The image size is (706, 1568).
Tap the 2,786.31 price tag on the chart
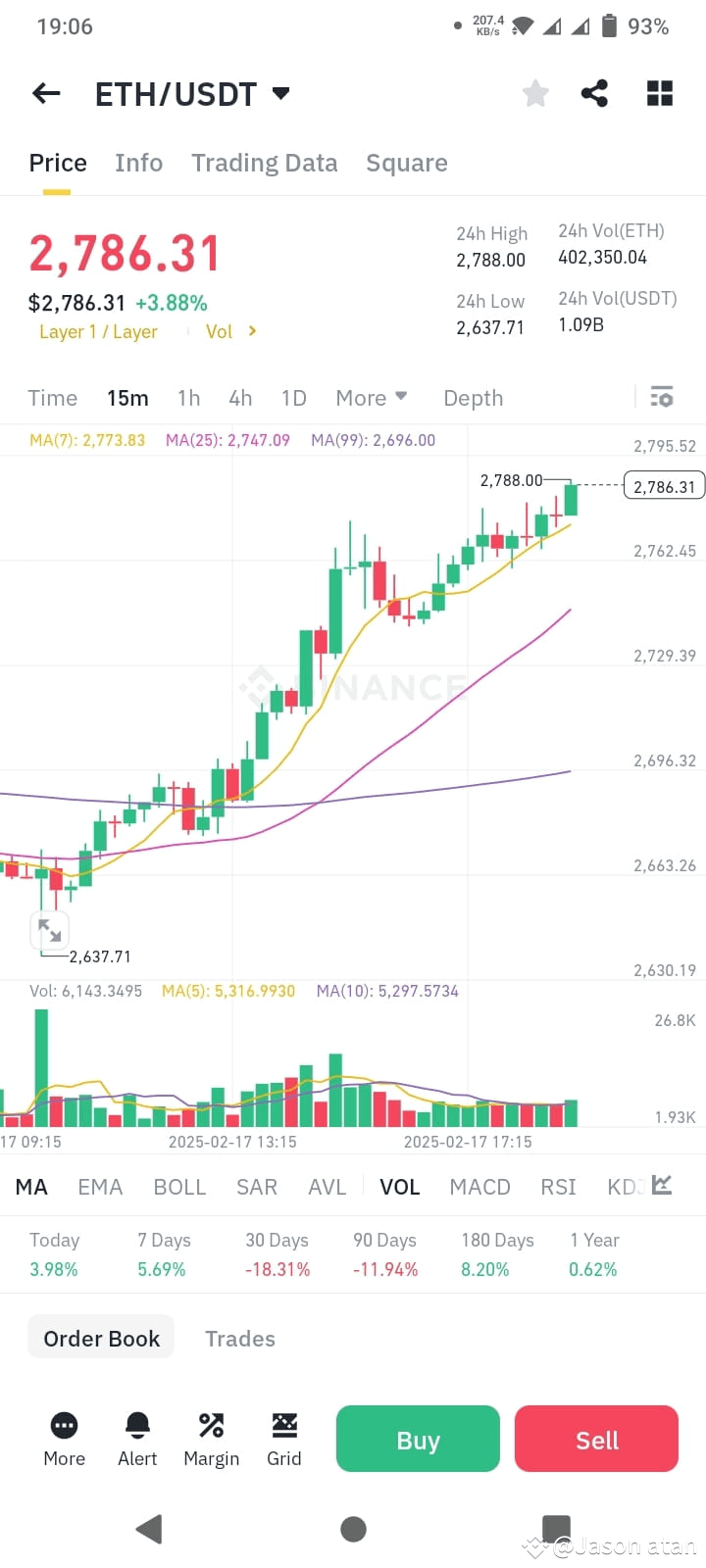pos(665,485)
